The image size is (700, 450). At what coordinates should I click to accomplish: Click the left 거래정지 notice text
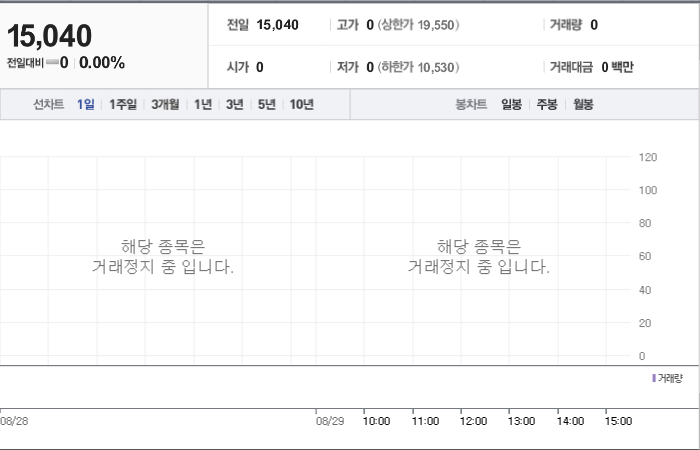162,257
